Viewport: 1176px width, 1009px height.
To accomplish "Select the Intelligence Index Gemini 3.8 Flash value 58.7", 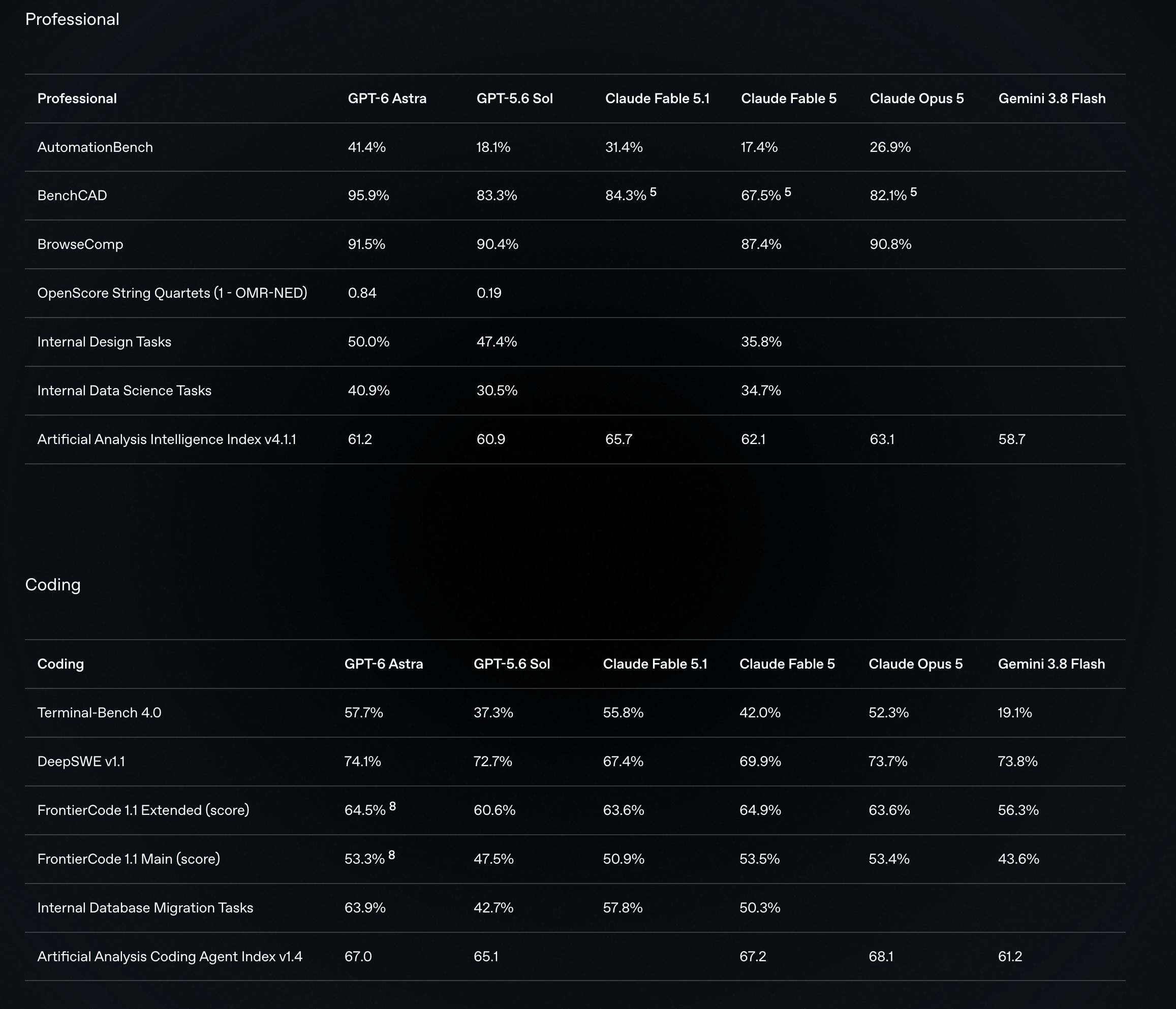I will point(1012,439).
